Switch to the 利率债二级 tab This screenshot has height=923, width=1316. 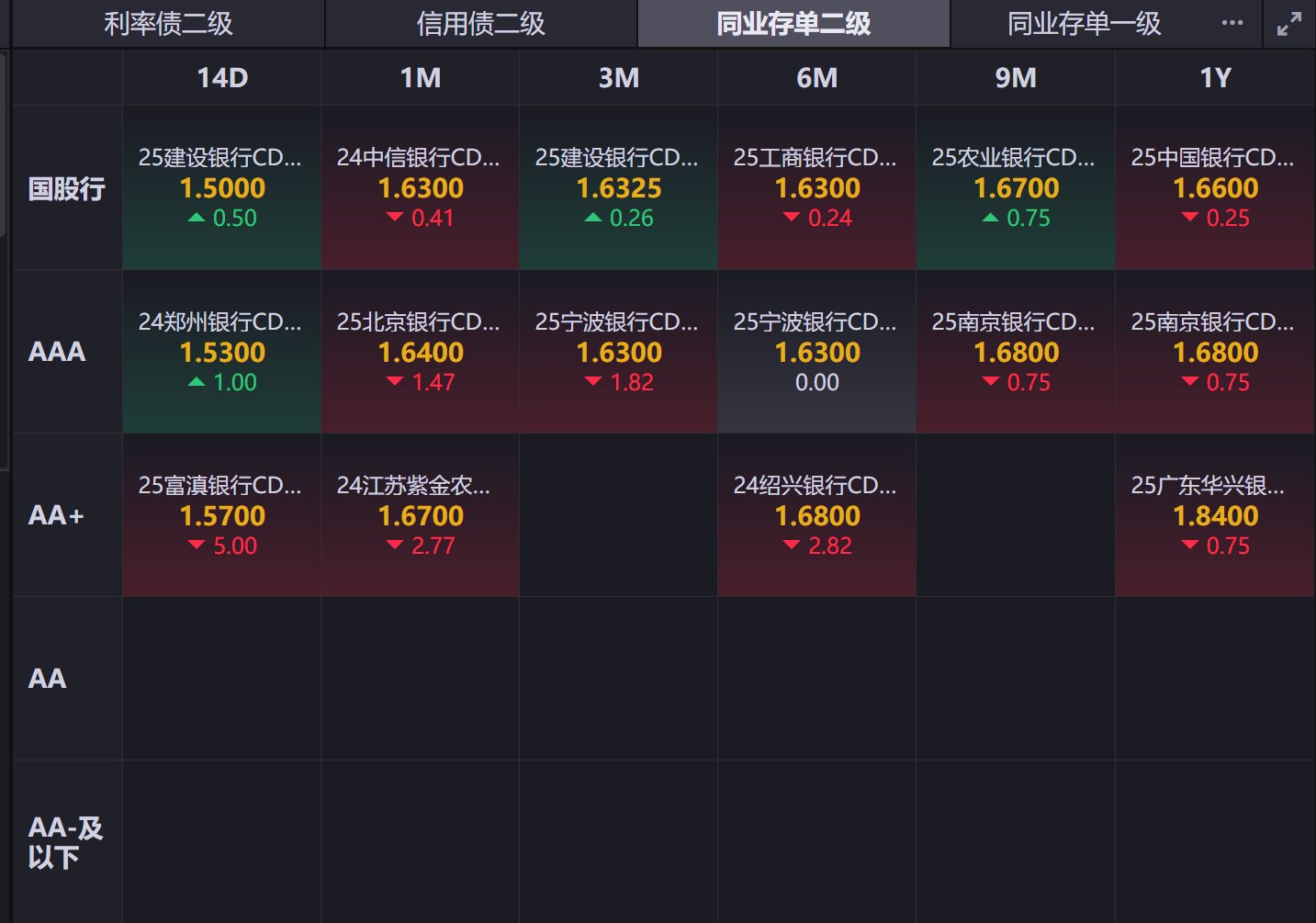[x=168, y=24]
